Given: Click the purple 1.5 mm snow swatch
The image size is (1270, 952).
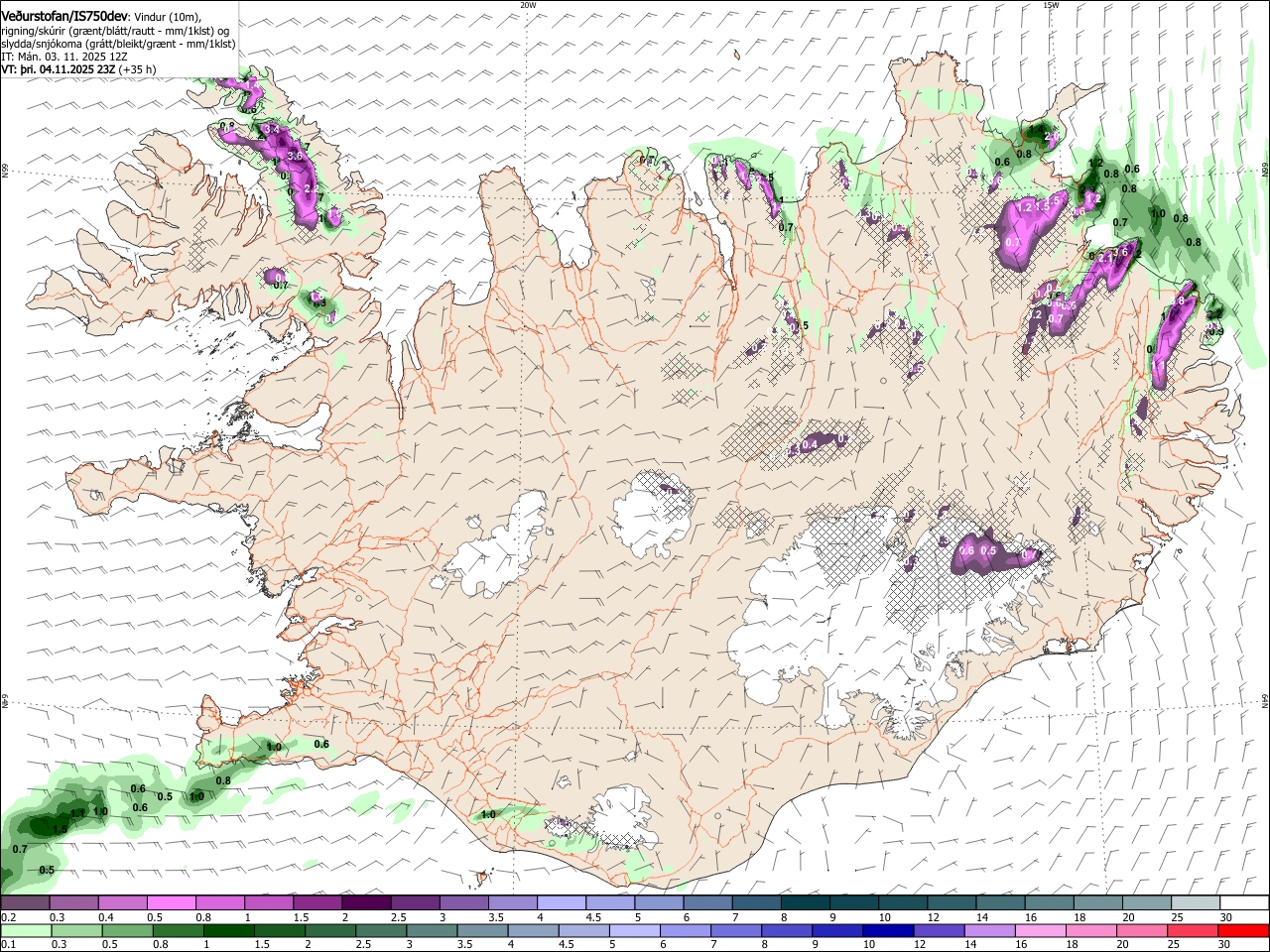Looking at the screenshot, I should 317,902.
